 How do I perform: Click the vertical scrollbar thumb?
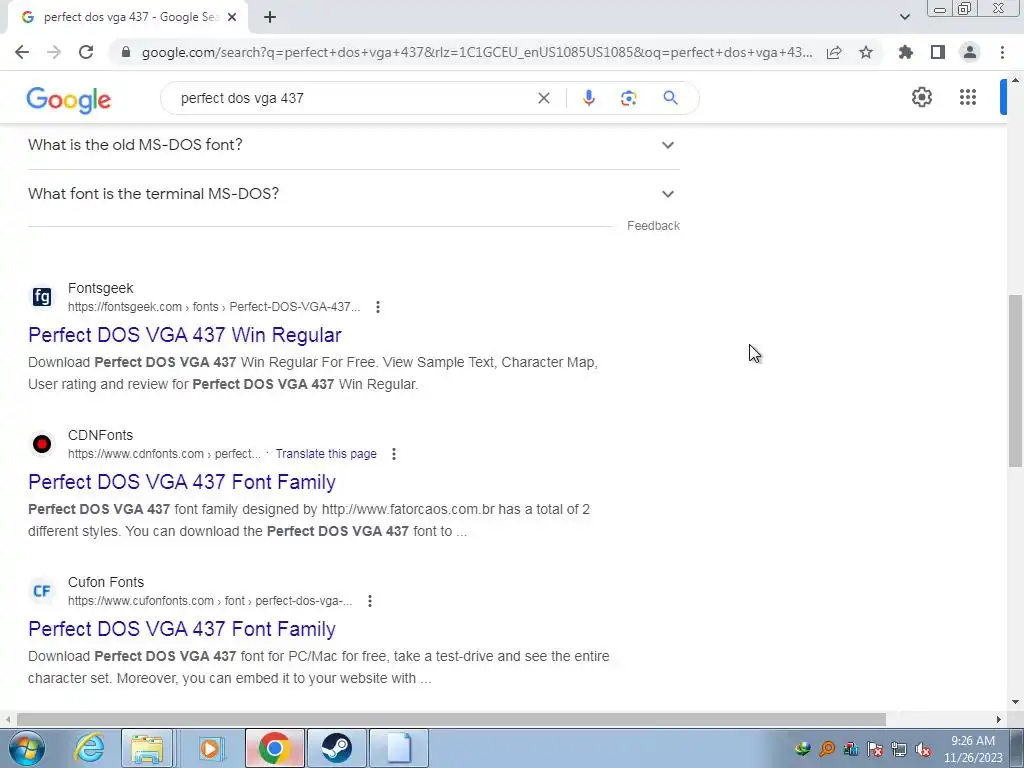[1015, 381]
